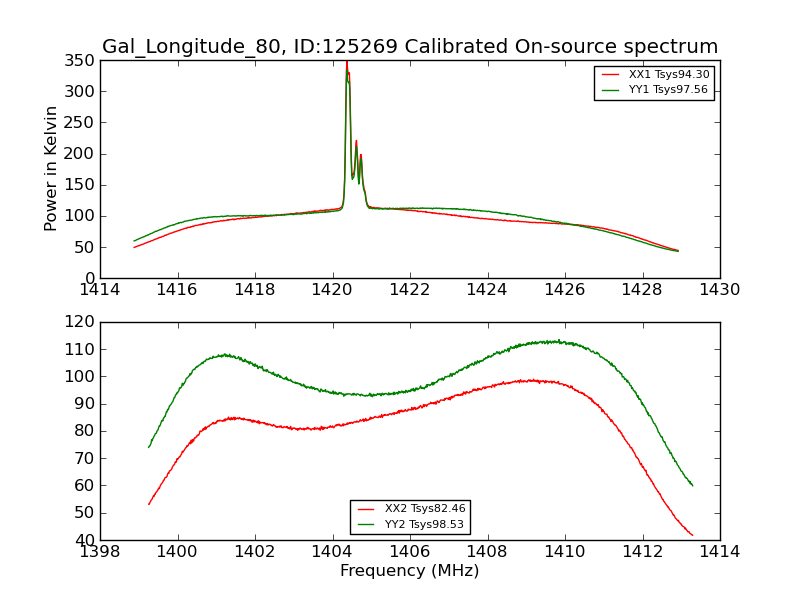Click the 1424 tick label on upper plot

(487, 290)
